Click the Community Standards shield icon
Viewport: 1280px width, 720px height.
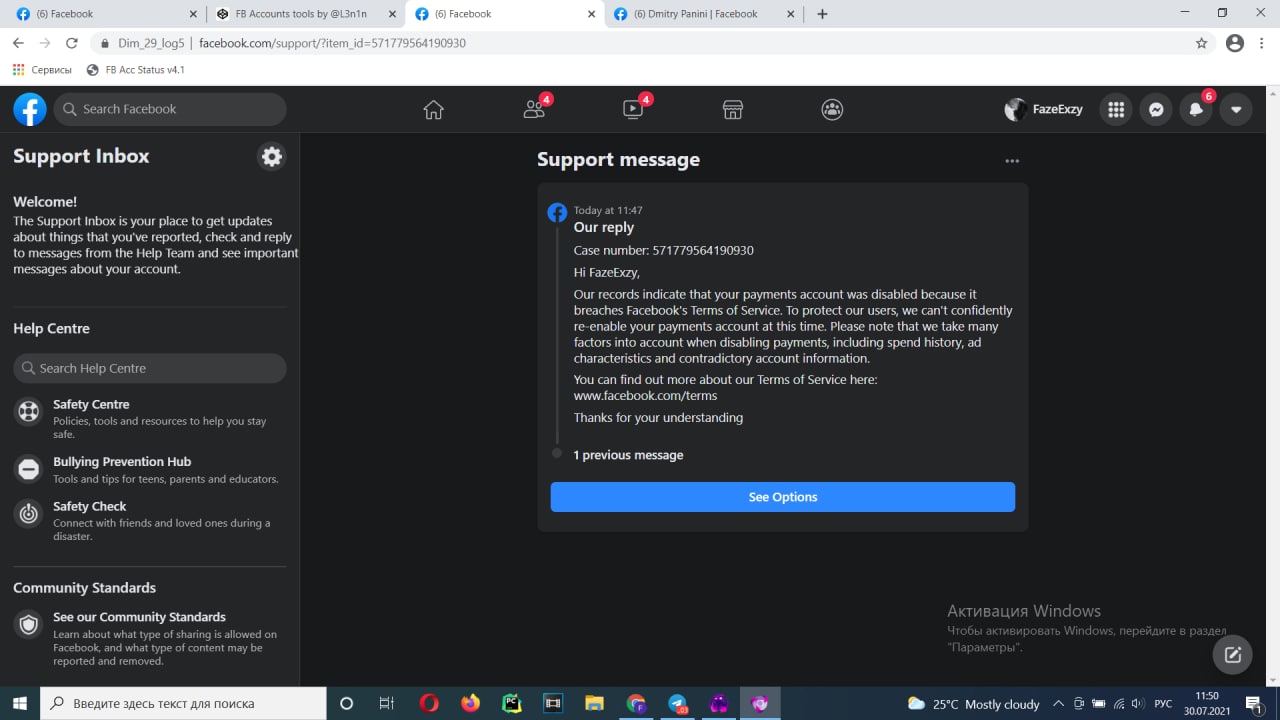[29, 624]
